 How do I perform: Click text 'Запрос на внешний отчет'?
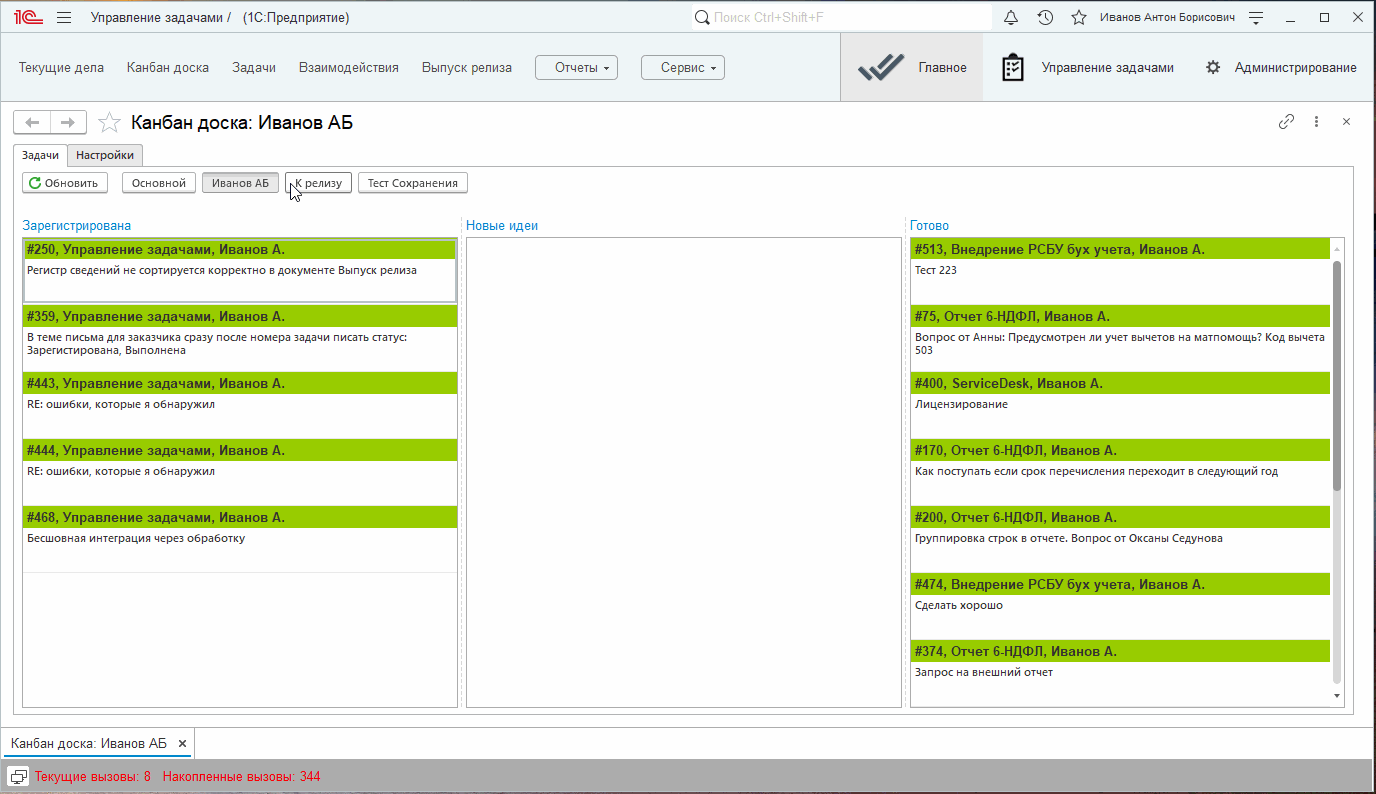tap(984, 672)
